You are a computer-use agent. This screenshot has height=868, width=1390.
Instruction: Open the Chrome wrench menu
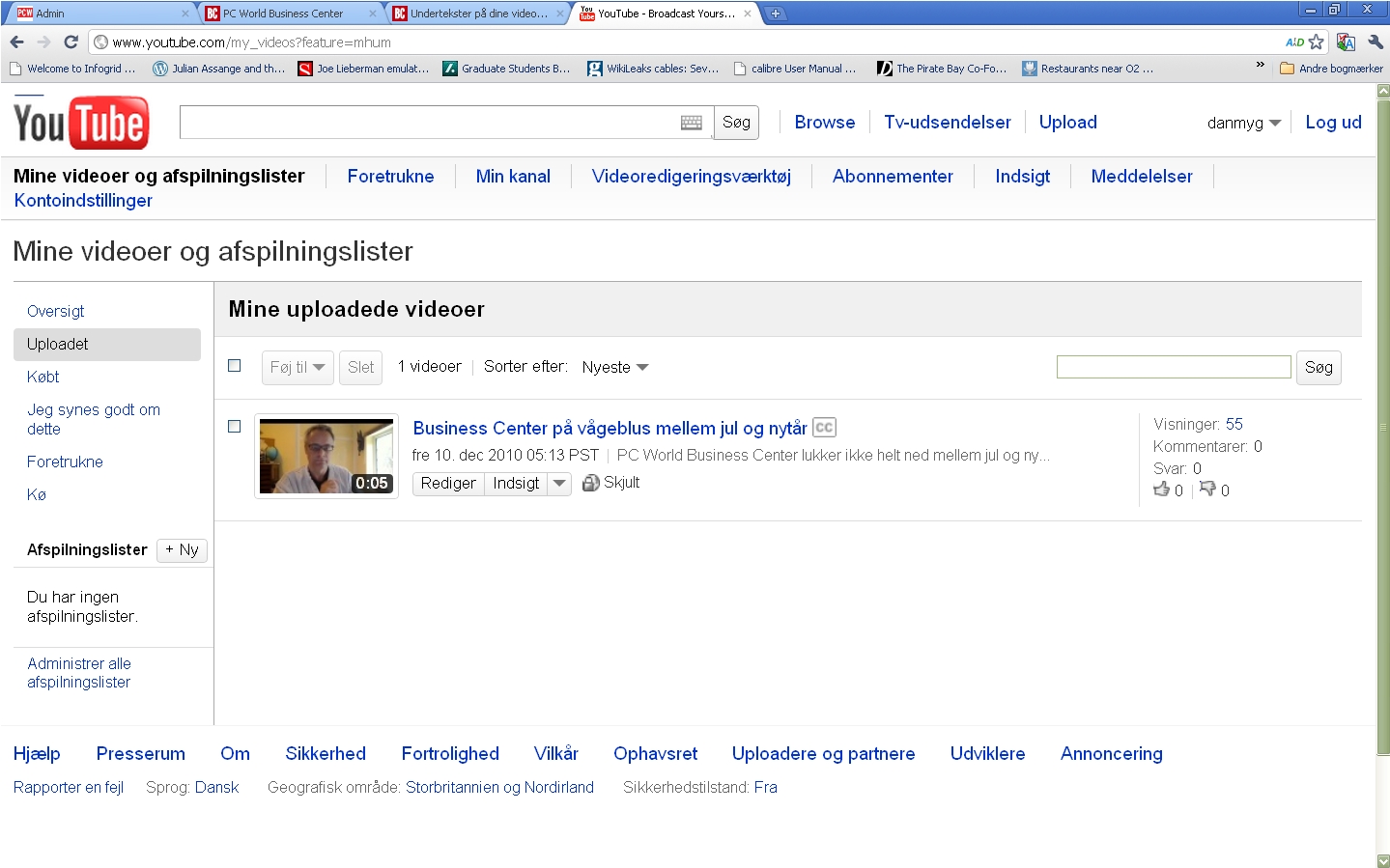click(x=1376, y=42)
